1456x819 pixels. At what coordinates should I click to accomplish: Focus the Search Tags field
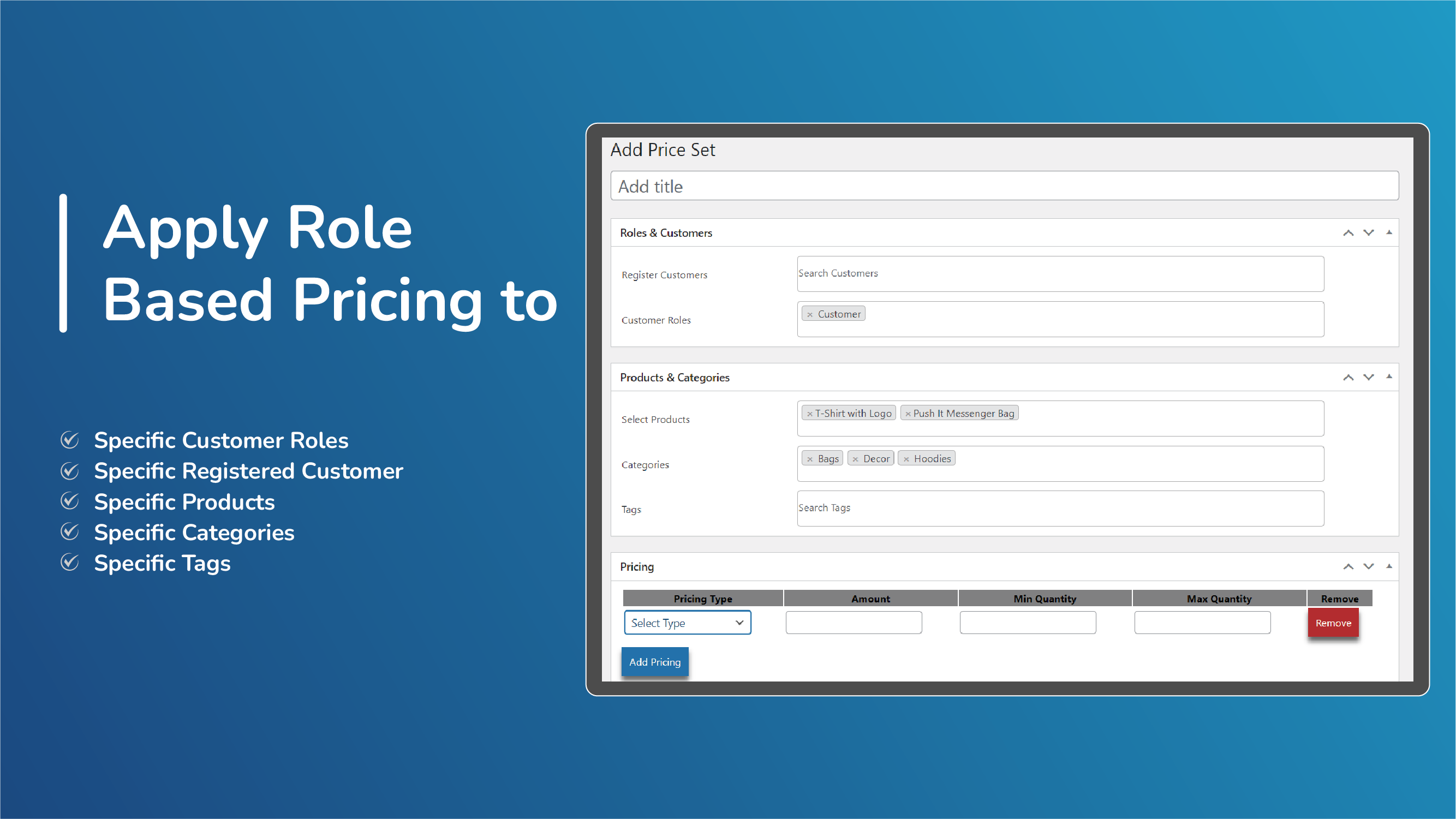(1060, 508)
